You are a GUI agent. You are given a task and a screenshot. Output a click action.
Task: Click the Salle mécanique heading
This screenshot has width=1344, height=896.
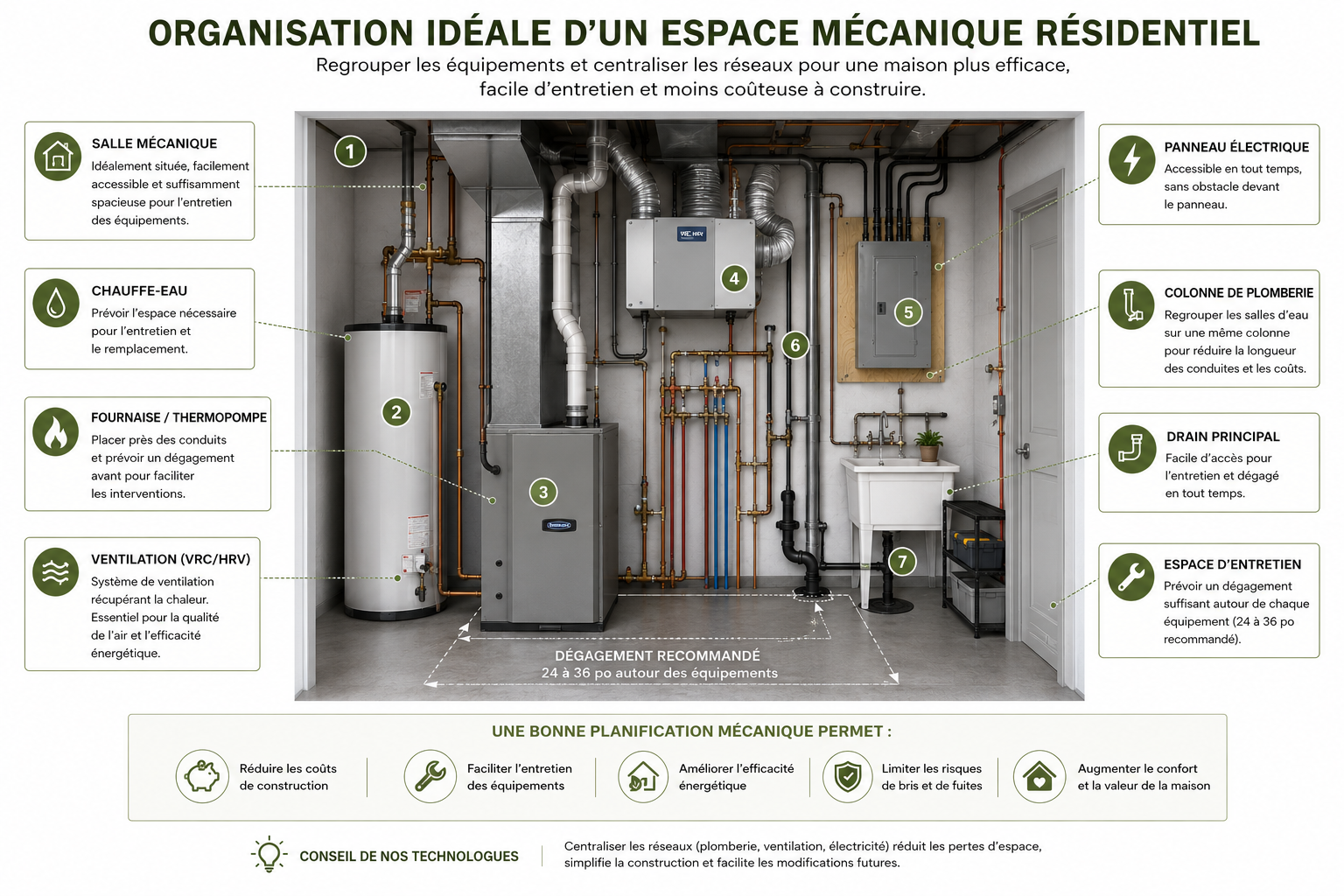[x=154, y=143]
